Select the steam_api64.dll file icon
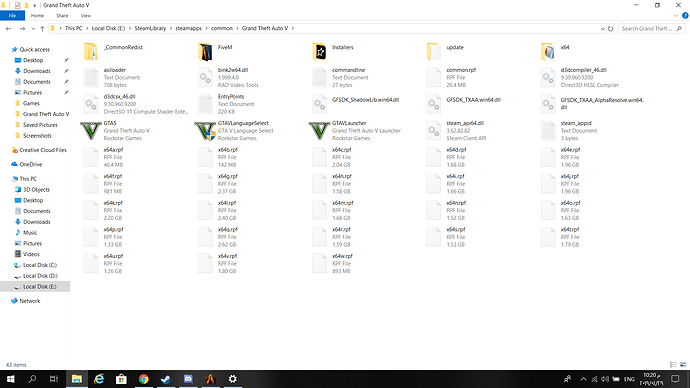 pyautogui.click(x=433, y=131)
